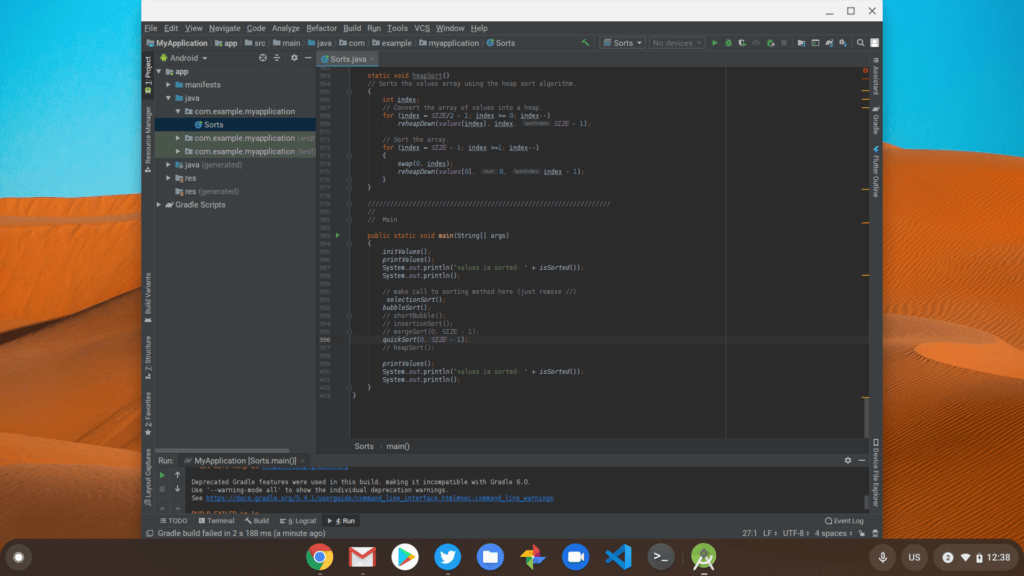Click the gutter run arrow beside main method
Screen dimensions: 1024x576
tap(338, 235)
